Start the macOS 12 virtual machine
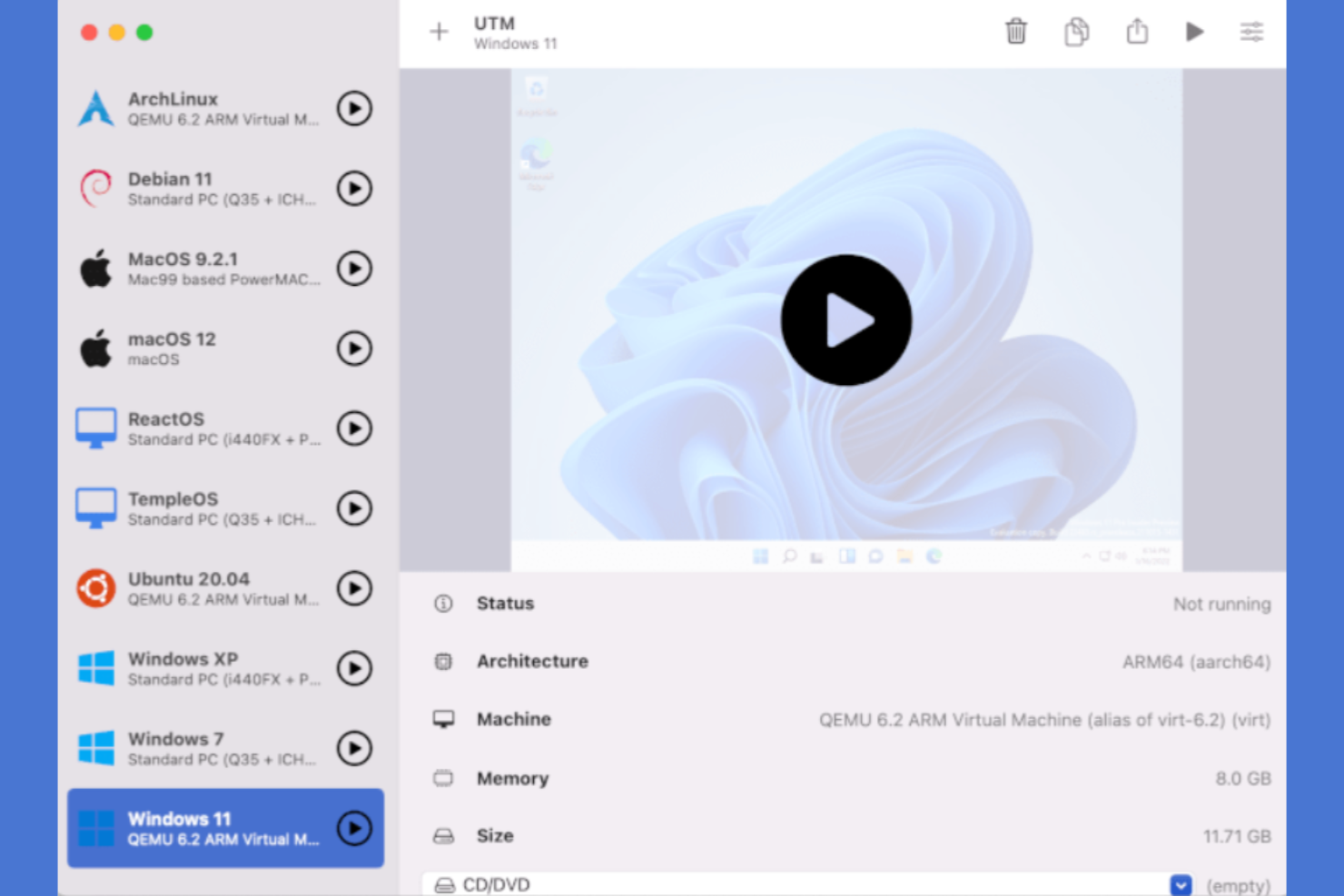The image size is (1344, 896). pos(354,348)
